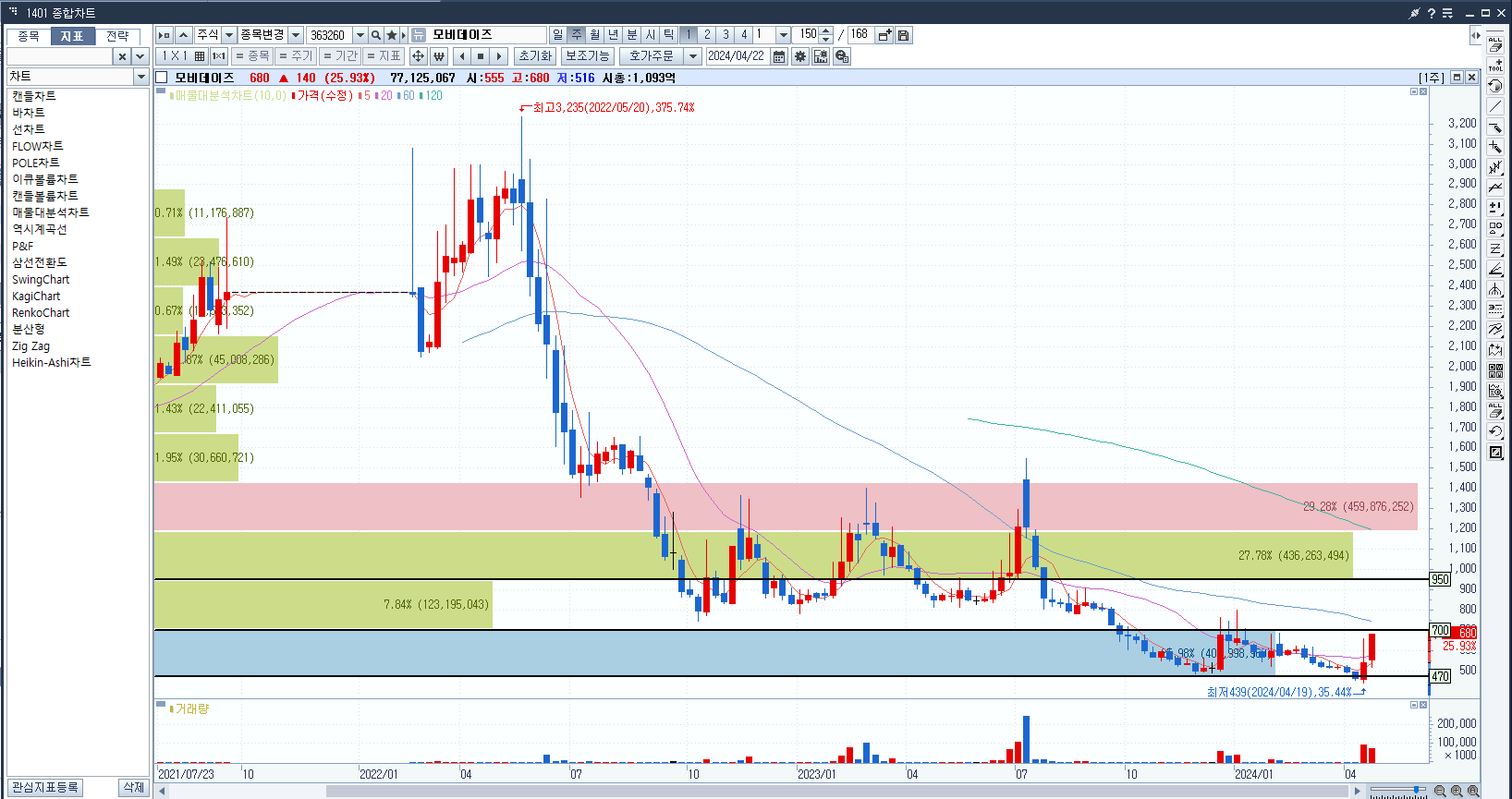Select the angle line tool
Image resolution: width=1512 pixels, height=799 pixels.
tap(1495, 269)
